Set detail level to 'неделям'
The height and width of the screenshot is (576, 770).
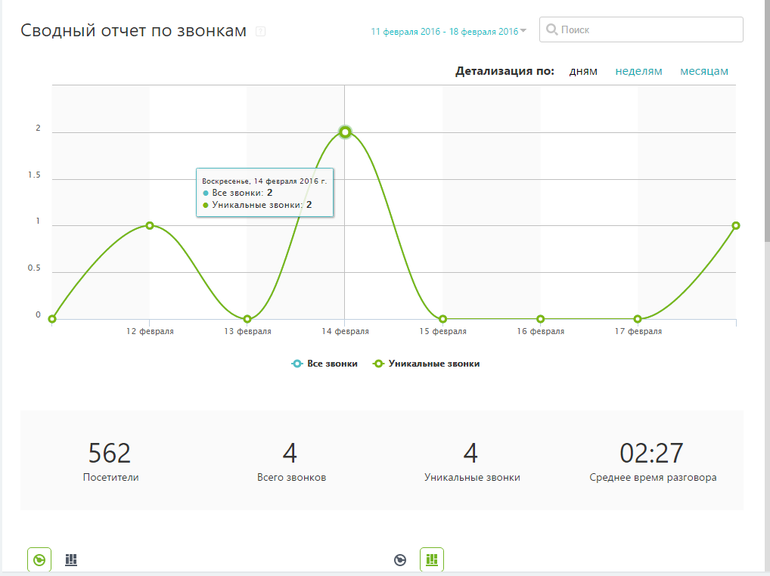point(638,71)
